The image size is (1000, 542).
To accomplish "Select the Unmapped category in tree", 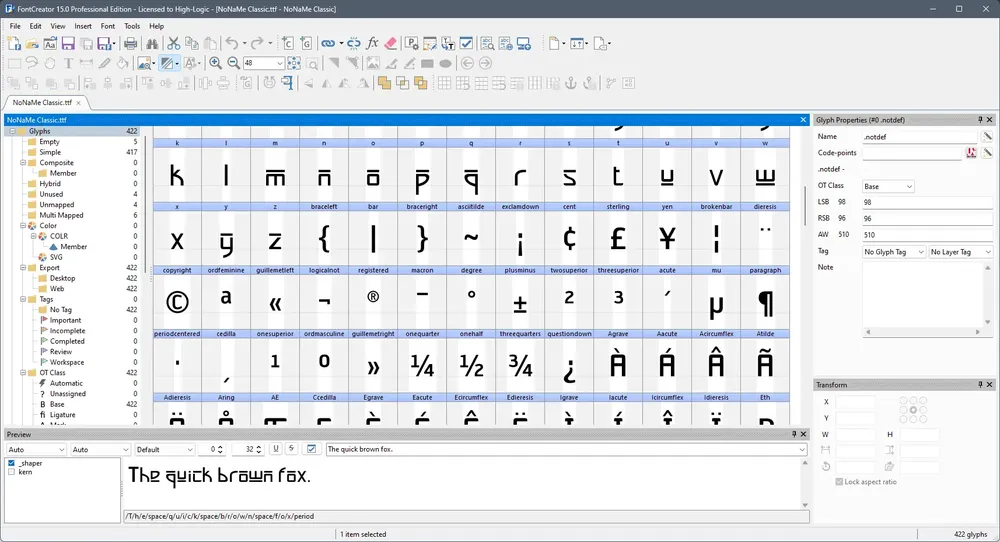I will tap(57, 205).
